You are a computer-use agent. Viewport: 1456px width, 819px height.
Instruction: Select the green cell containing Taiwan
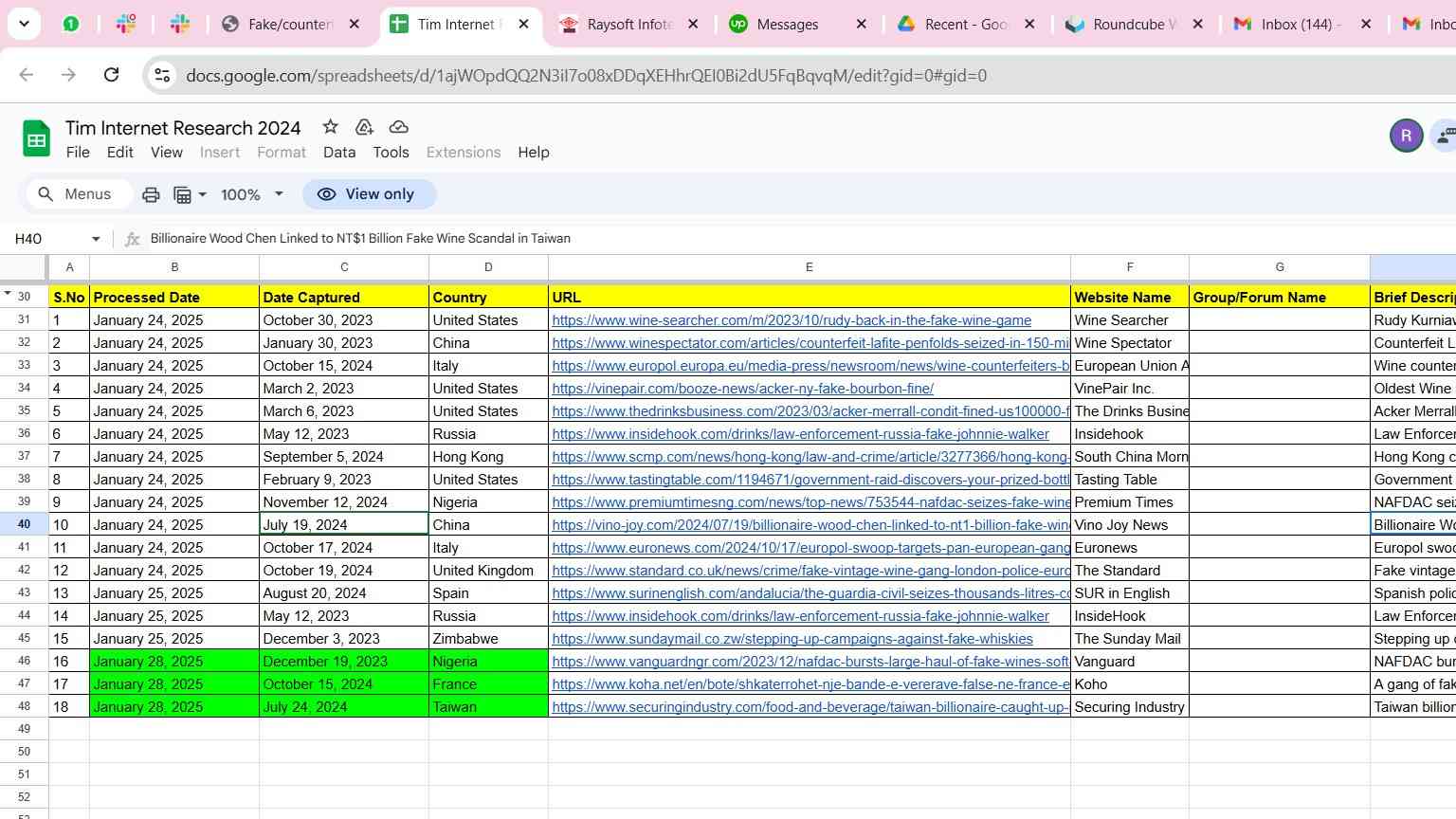(x=487, y=707)
